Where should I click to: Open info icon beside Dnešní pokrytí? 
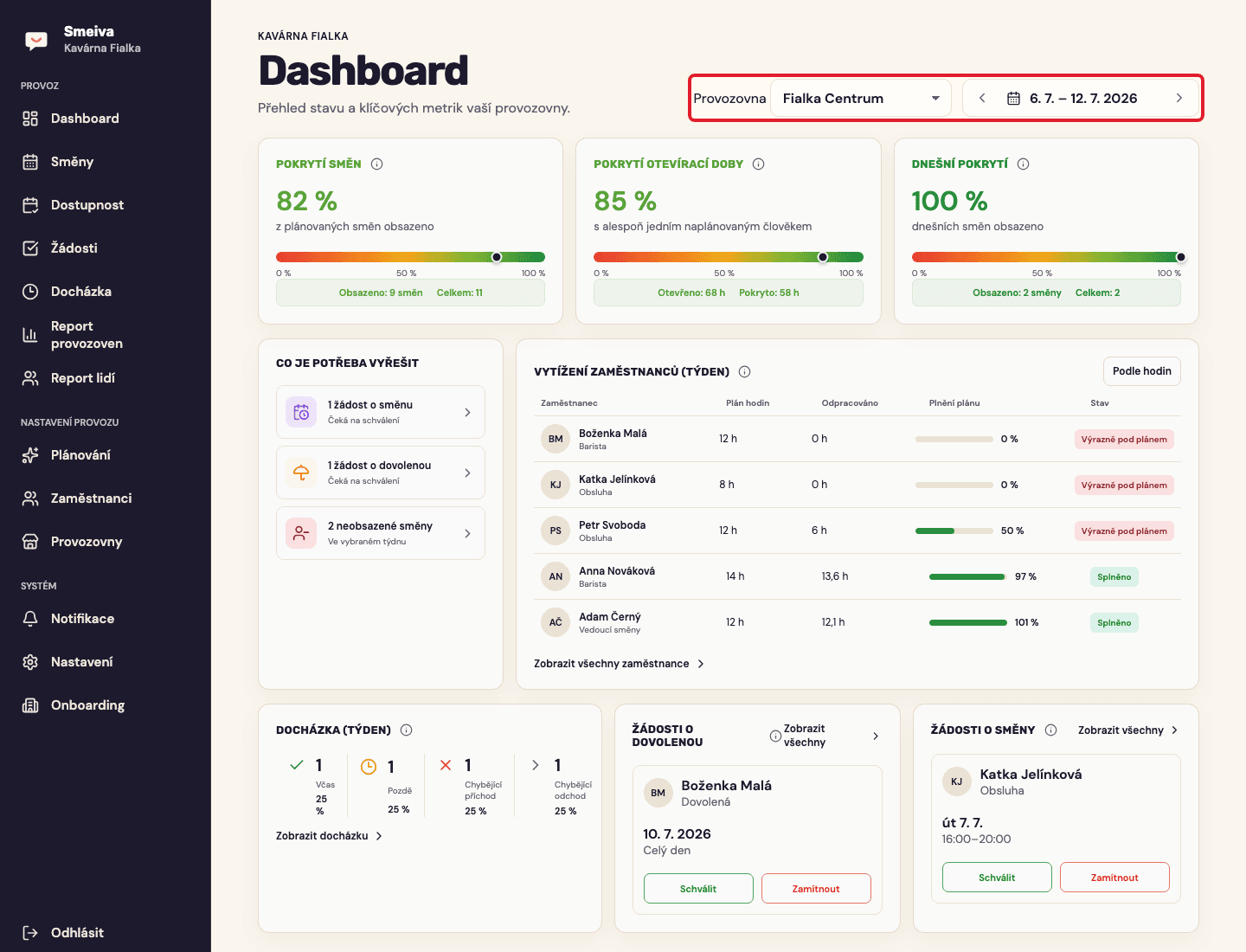pos(1024,164)
